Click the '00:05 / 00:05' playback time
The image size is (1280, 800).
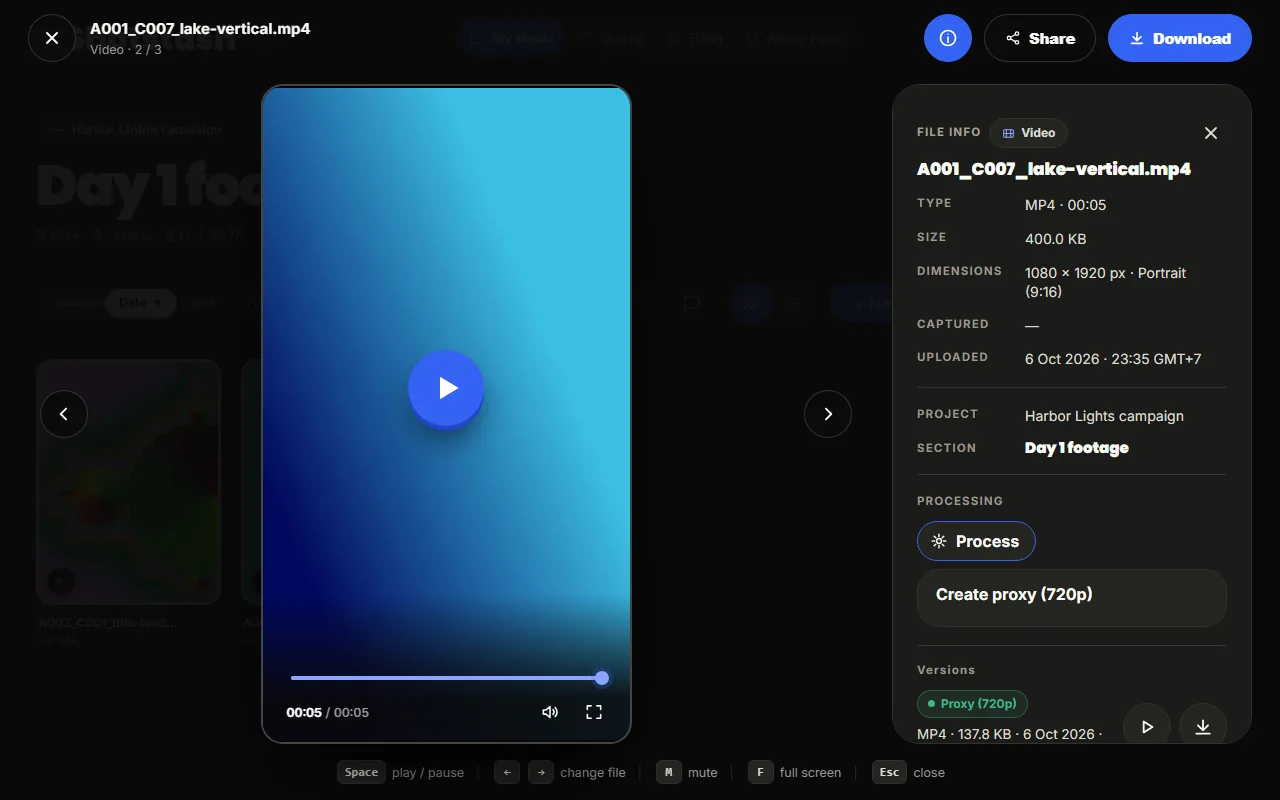click(x=328, y=712)
